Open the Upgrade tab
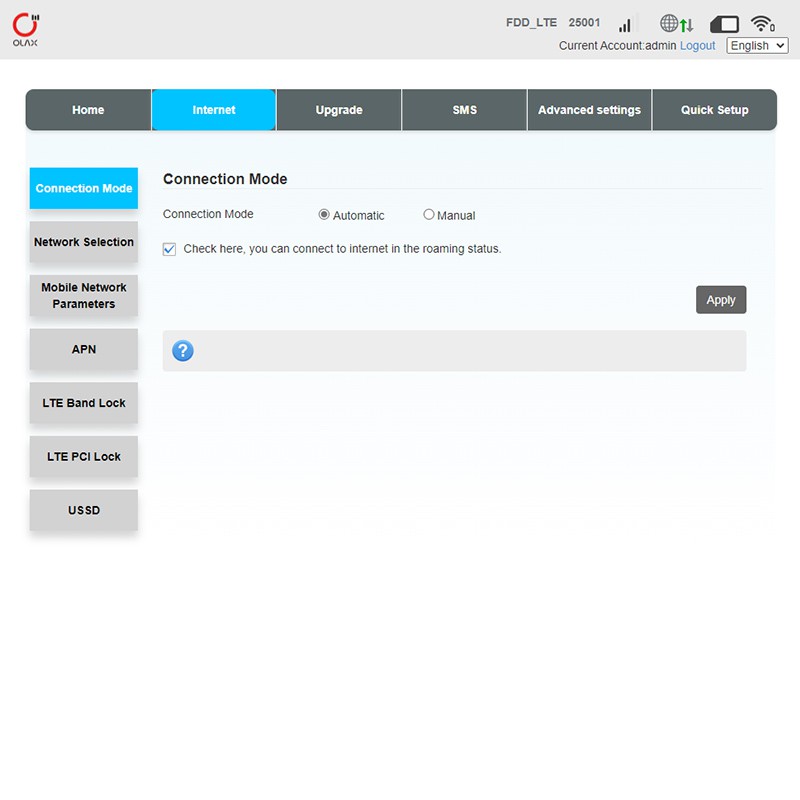 339,110
